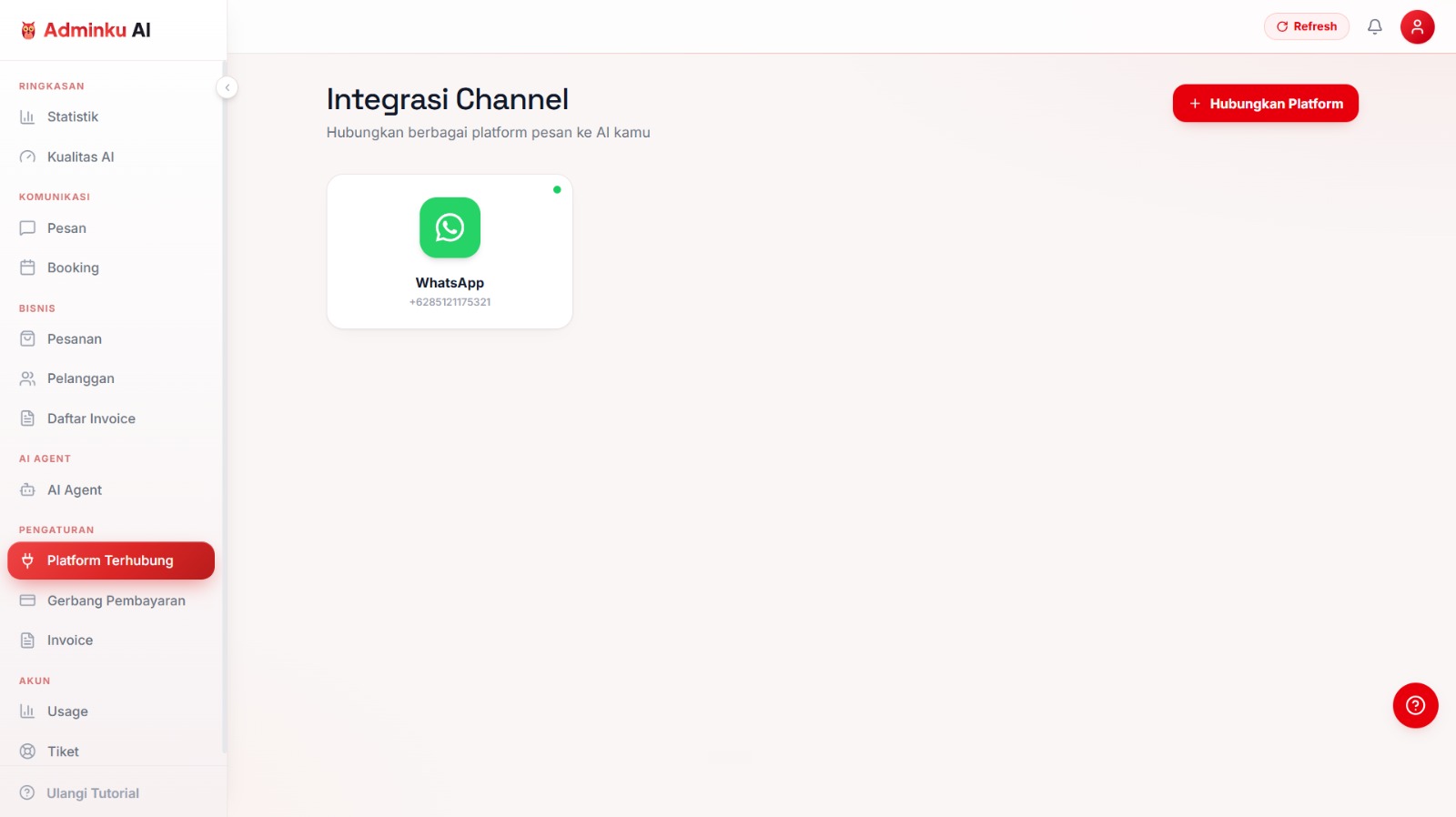This screenshot has height=817, width=1456.
Task: Click the Refresh button
Action: pos(1307,26)
